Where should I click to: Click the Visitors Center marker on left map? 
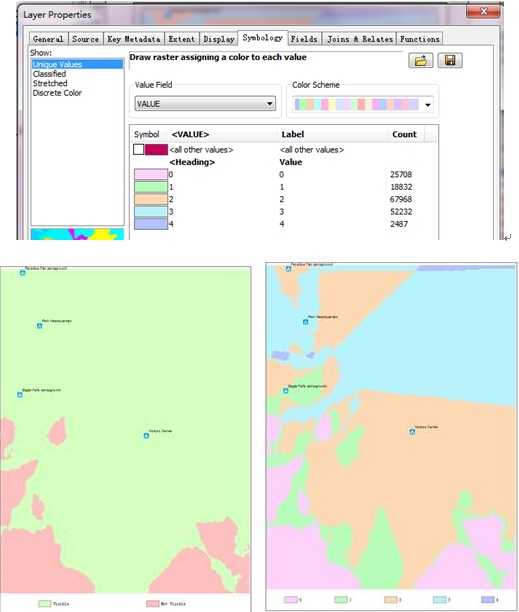point(146,435)
